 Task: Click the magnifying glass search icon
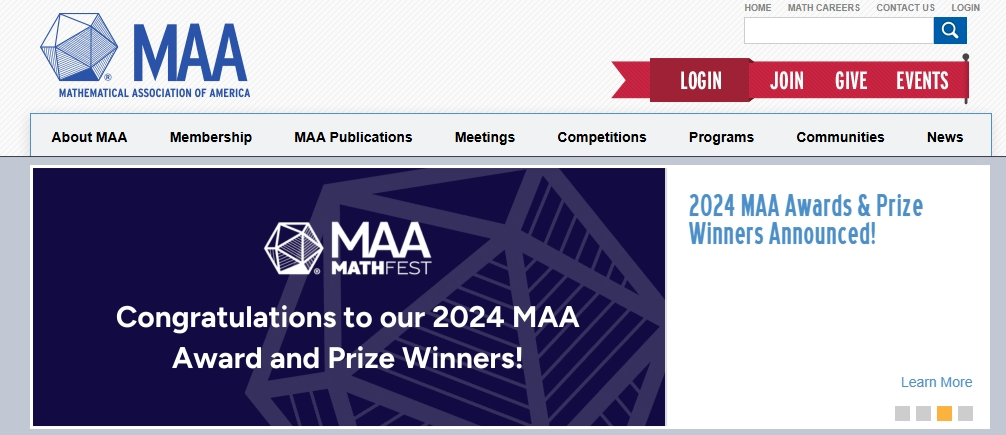click(950, 30)
